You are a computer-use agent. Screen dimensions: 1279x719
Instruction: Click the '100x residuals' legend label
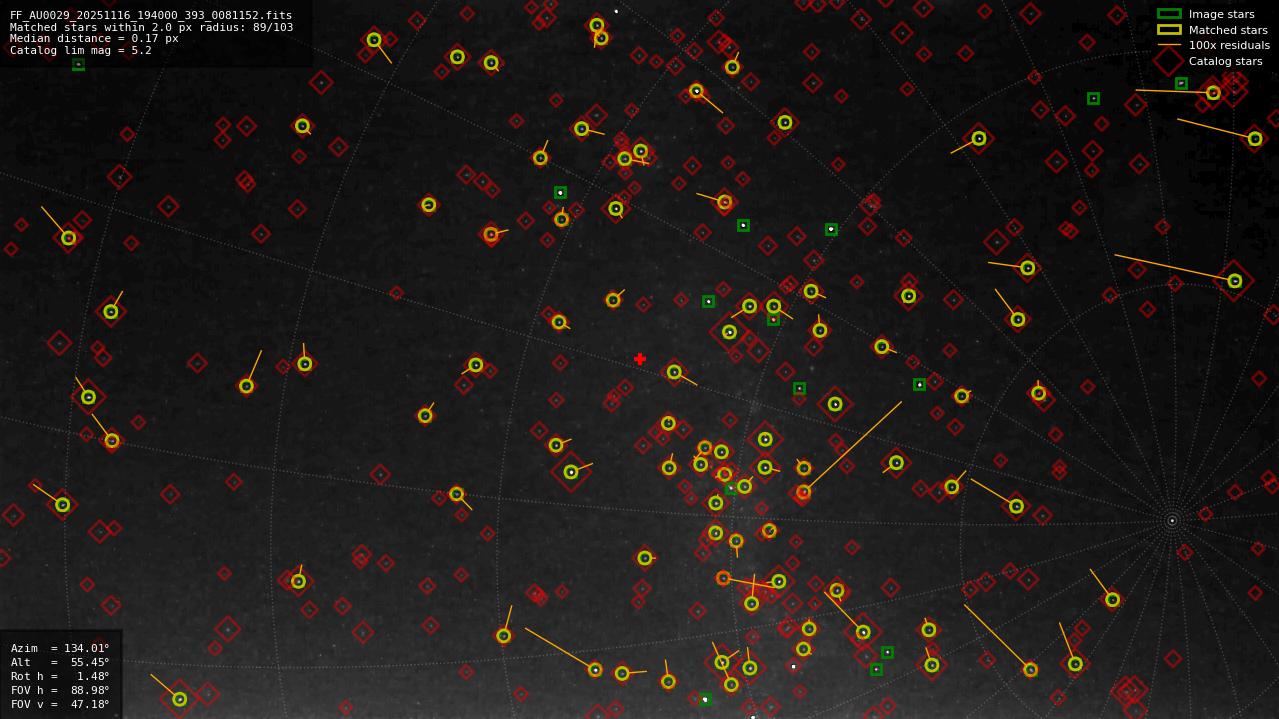click(x=1229, y=45)
